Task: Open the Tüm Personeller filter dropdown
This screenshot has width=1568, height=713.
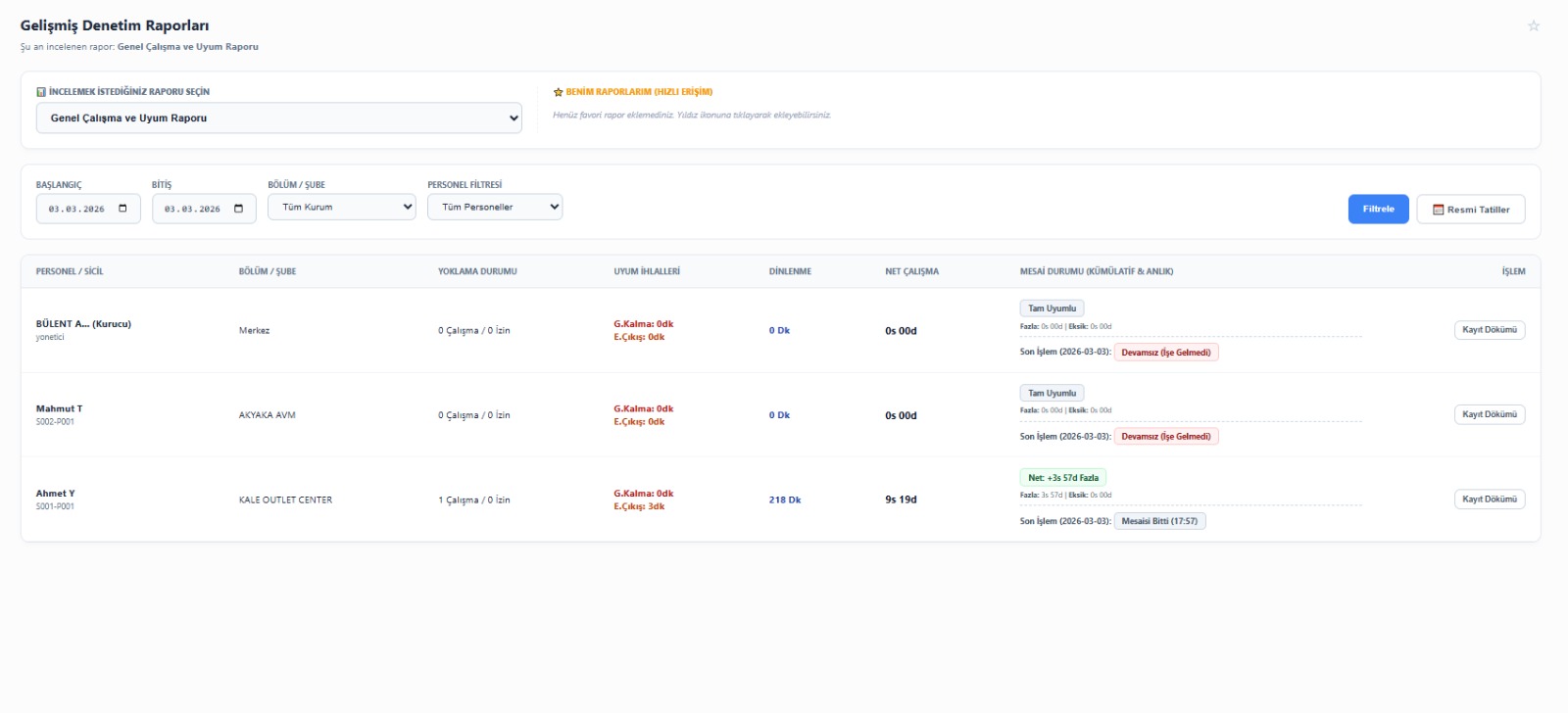Action: [495, 207]
